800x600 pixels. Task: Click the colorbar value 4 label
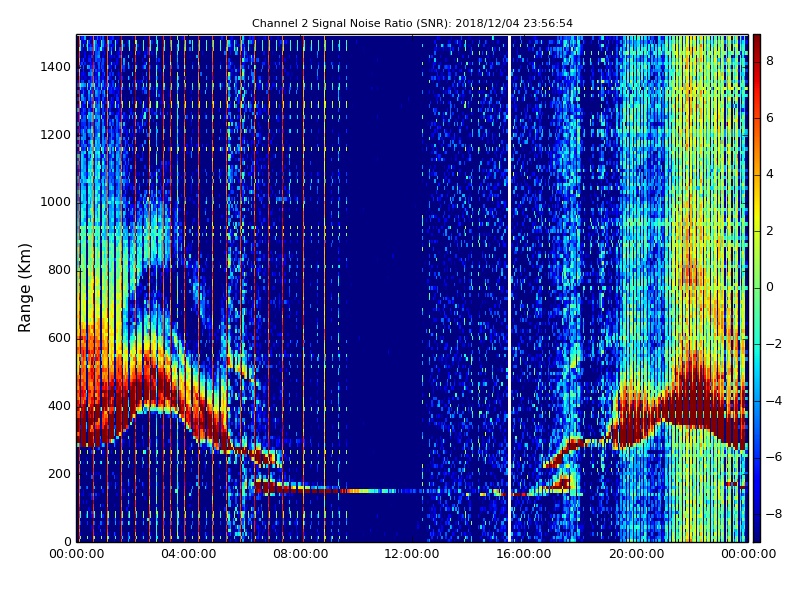tap(770, 174)
